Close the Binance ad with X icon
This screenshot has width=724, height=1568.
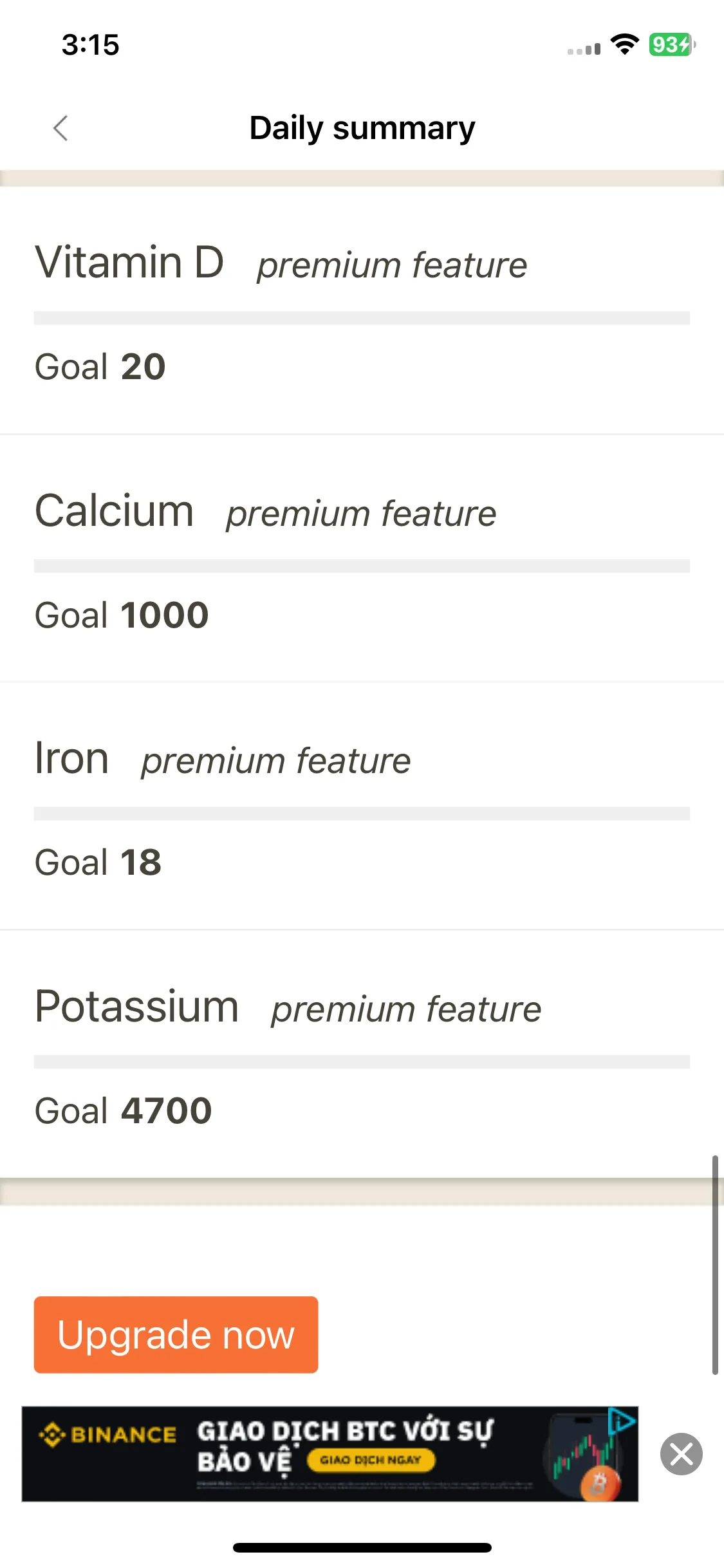681,1454
